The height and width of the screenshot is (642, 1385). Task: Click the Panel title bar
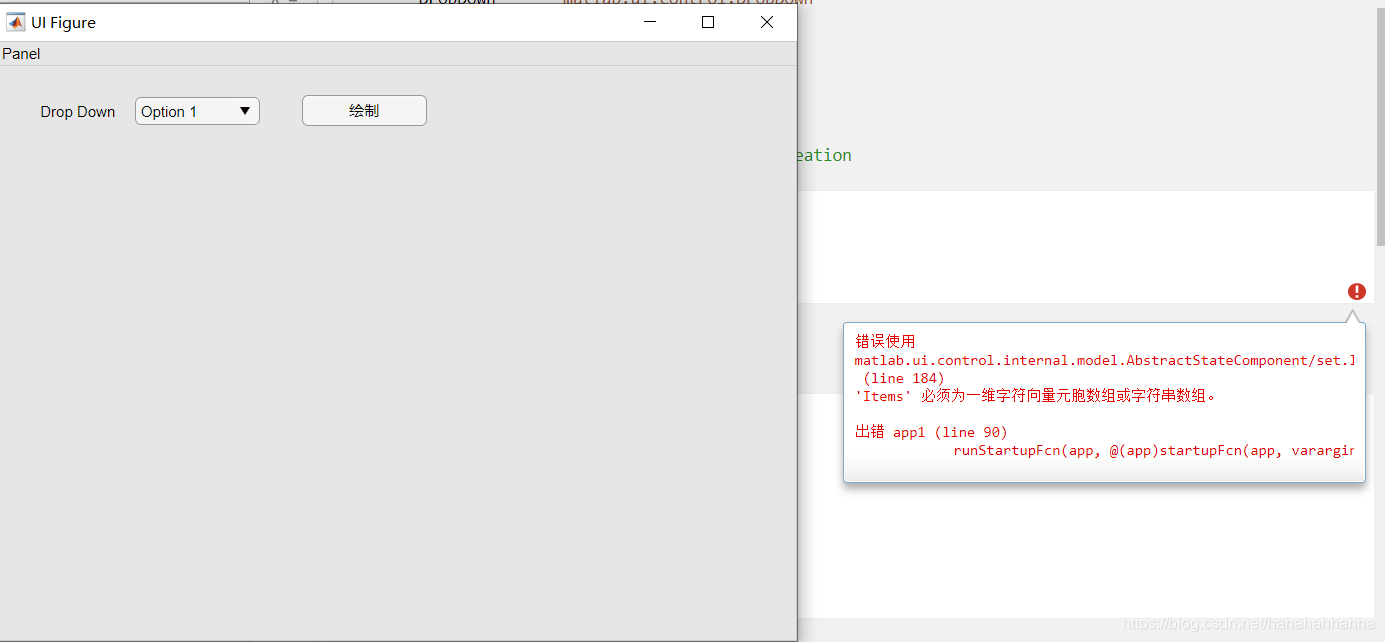21,53
